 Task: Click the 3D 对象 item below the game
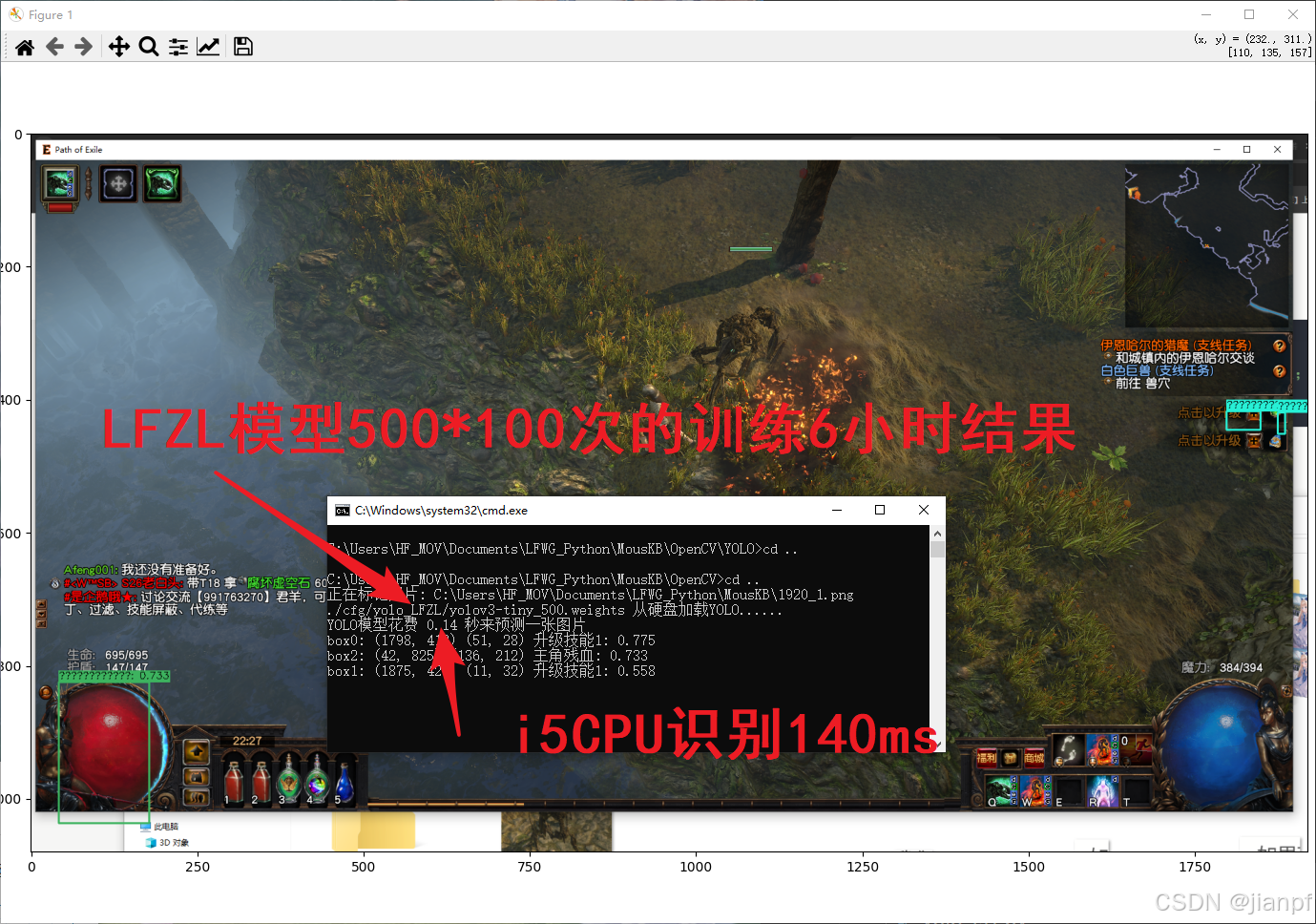168,843
